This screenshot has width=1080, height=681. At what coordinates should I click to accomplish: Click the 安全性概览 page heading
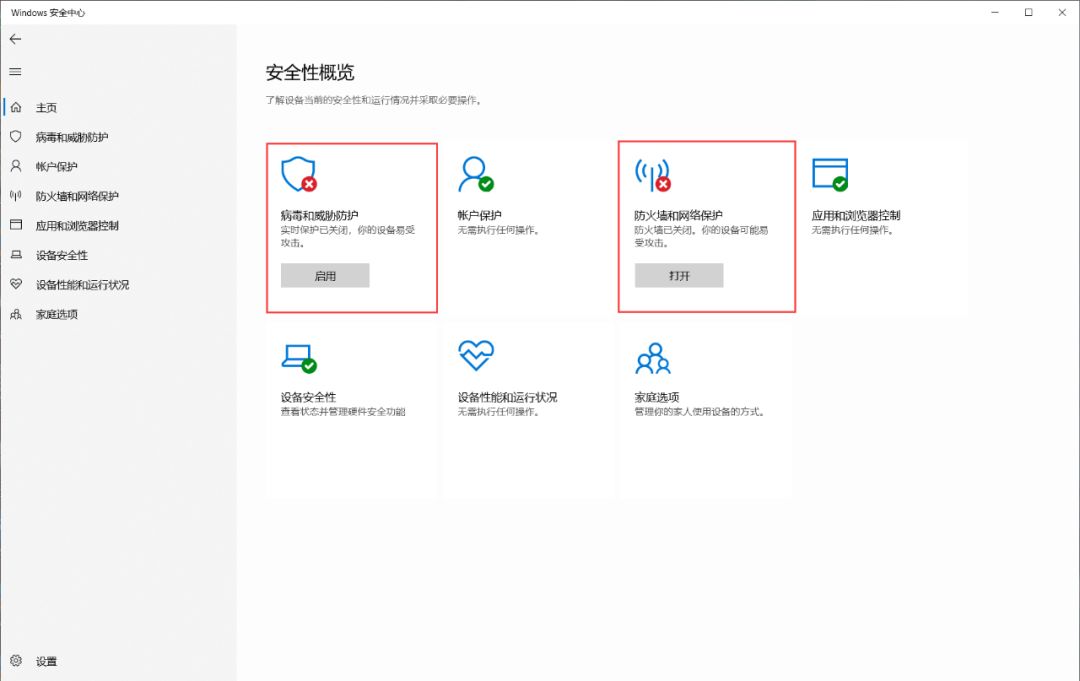tap(310, 72)
